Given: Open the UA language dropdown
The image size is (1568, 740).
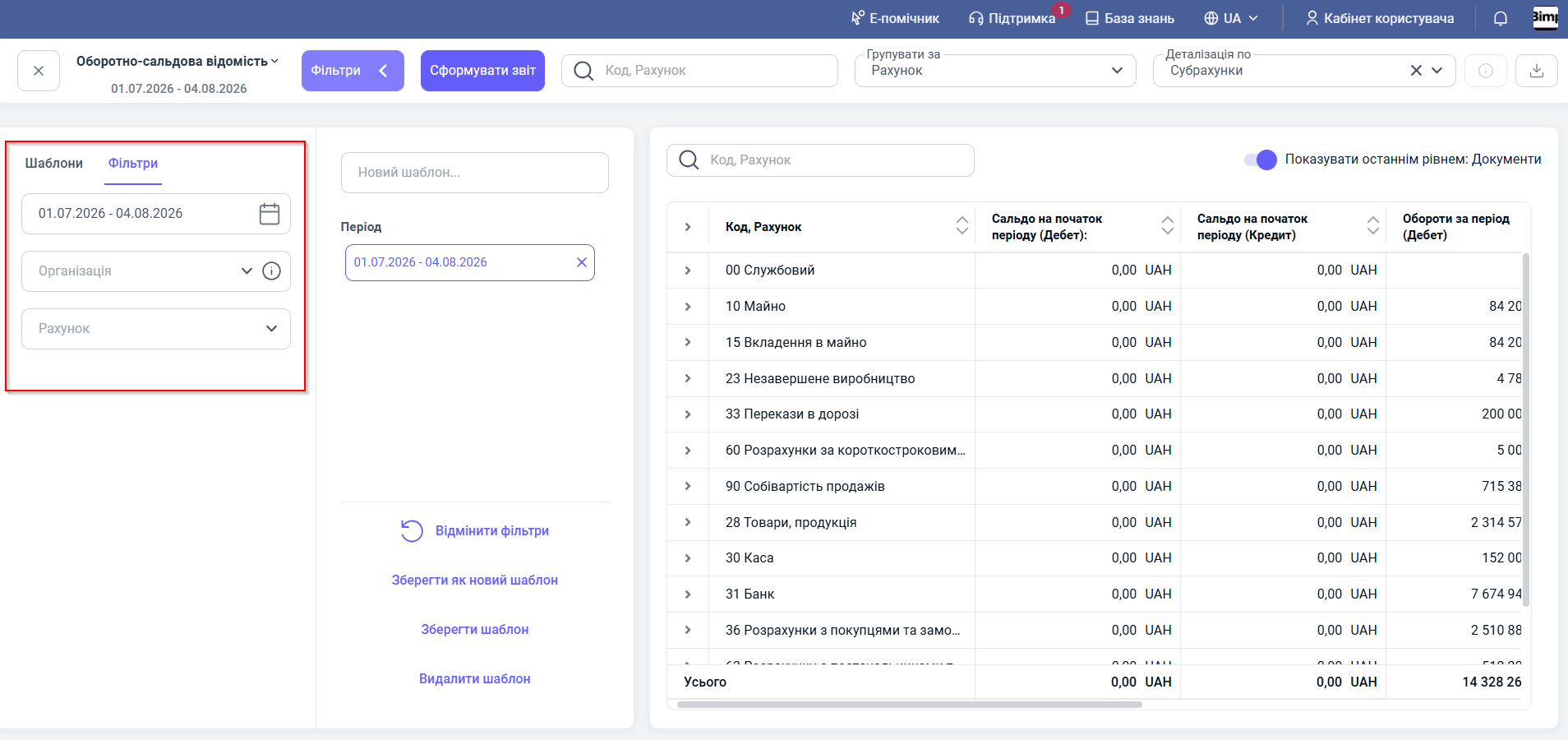Looking at the screenshot, I should [1231, 18].
